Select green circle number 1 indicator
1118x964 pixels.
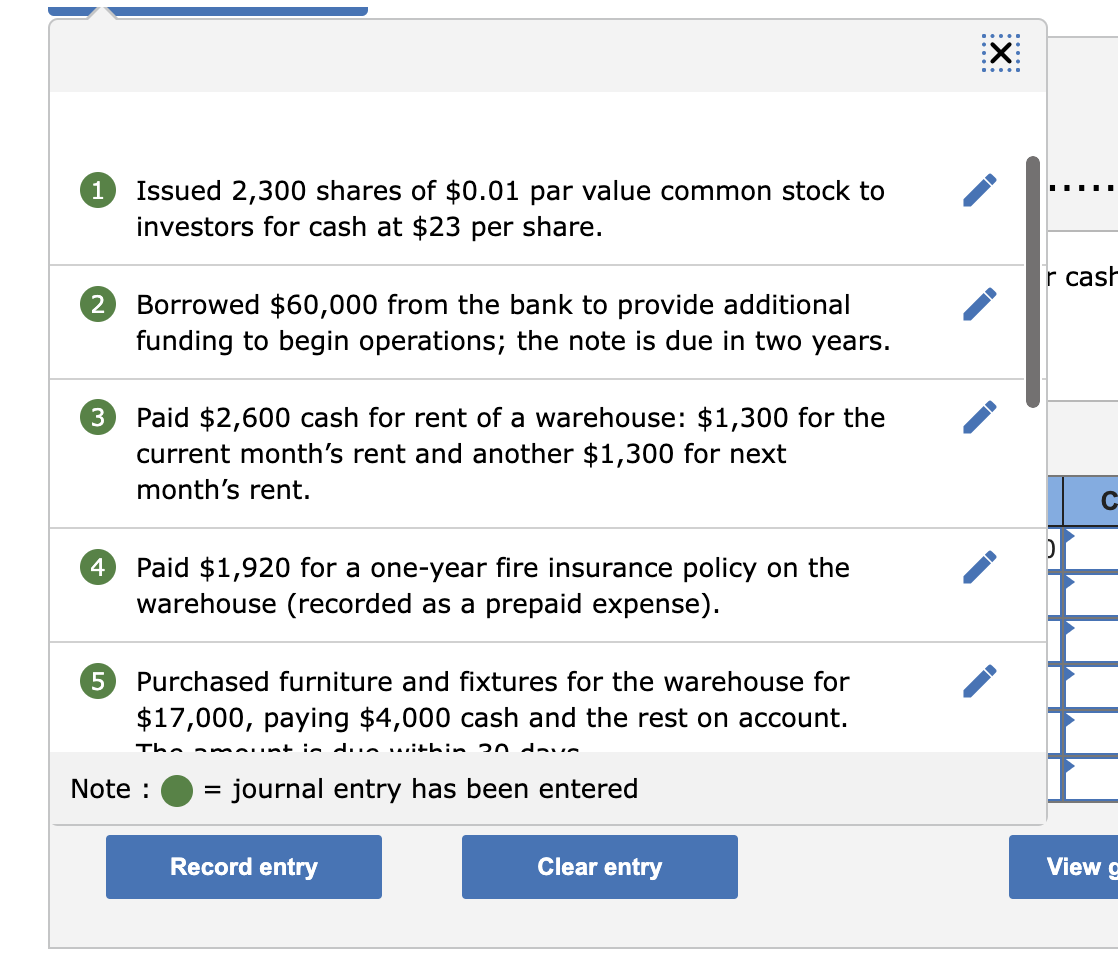(x=96, y=191)
